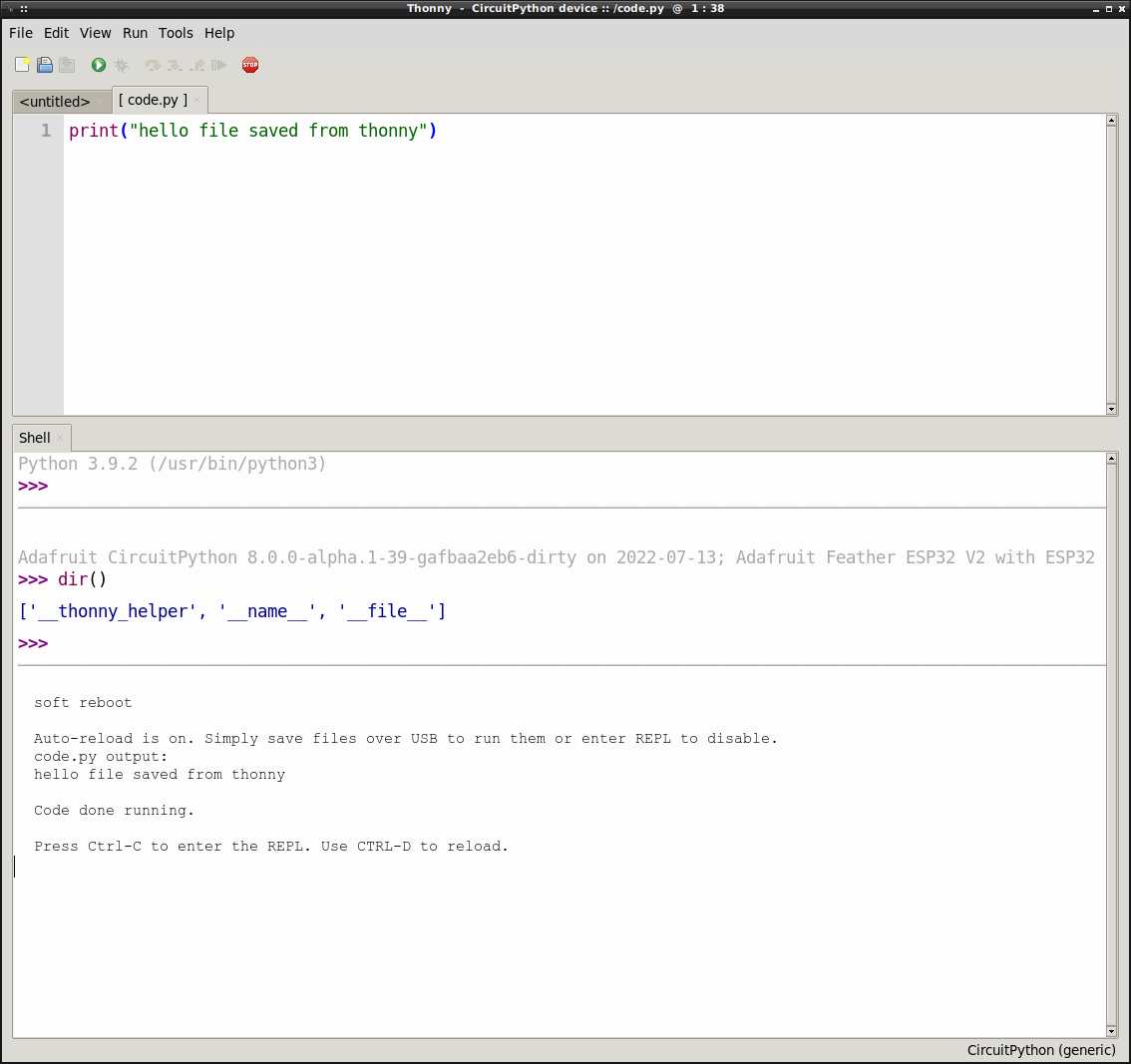Click the 'soft reboot' text in Shell
Viewport: 1131px width, 1064px height.
[83, 703]
